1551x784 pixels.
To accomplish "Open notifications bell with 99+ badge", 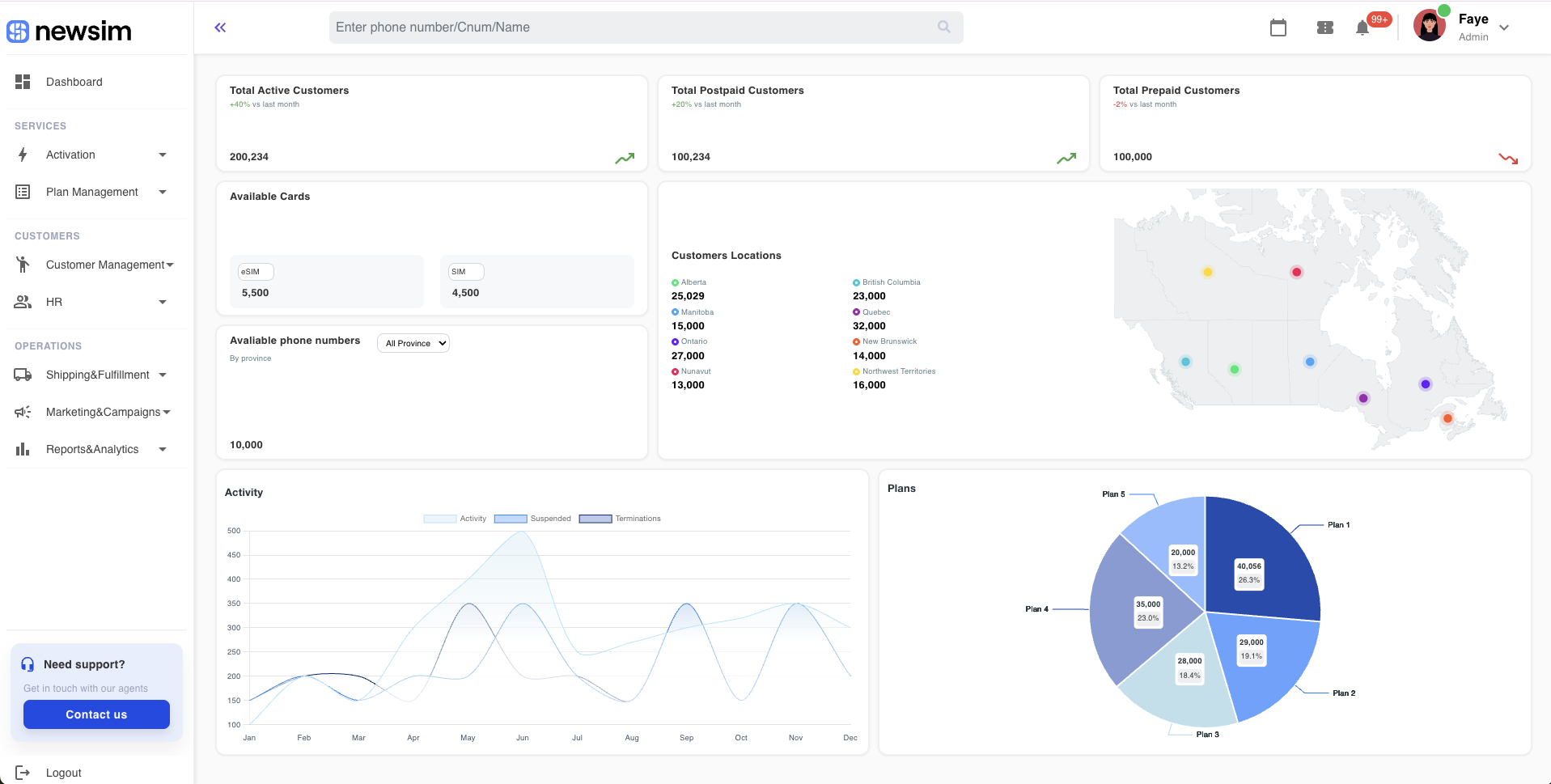I will [x=1362, y=28].
